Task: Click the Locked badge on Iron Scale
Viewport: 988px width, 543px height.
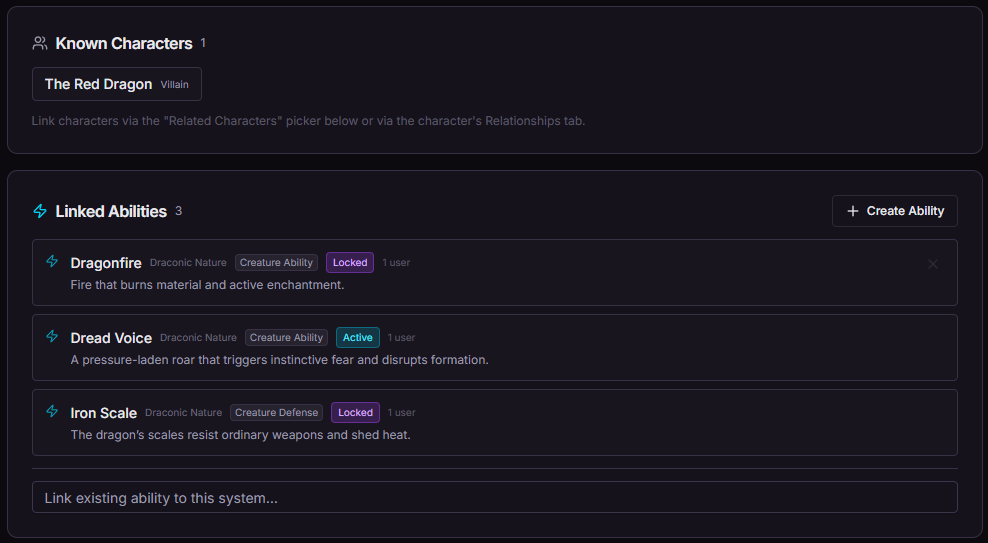Action: pyautogui.click(x=355, y=413)
